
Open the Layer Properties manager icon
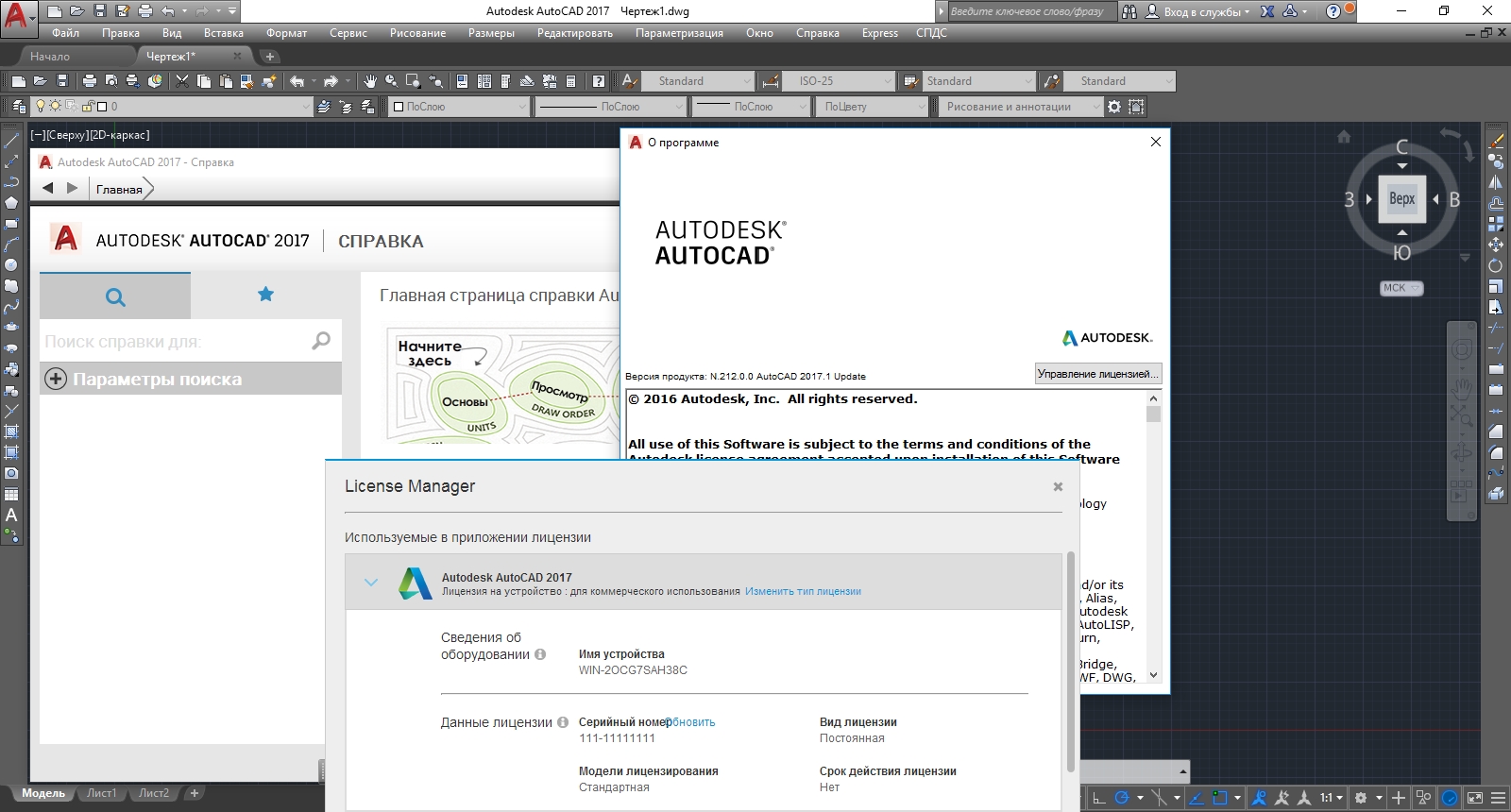coord(19,107)
